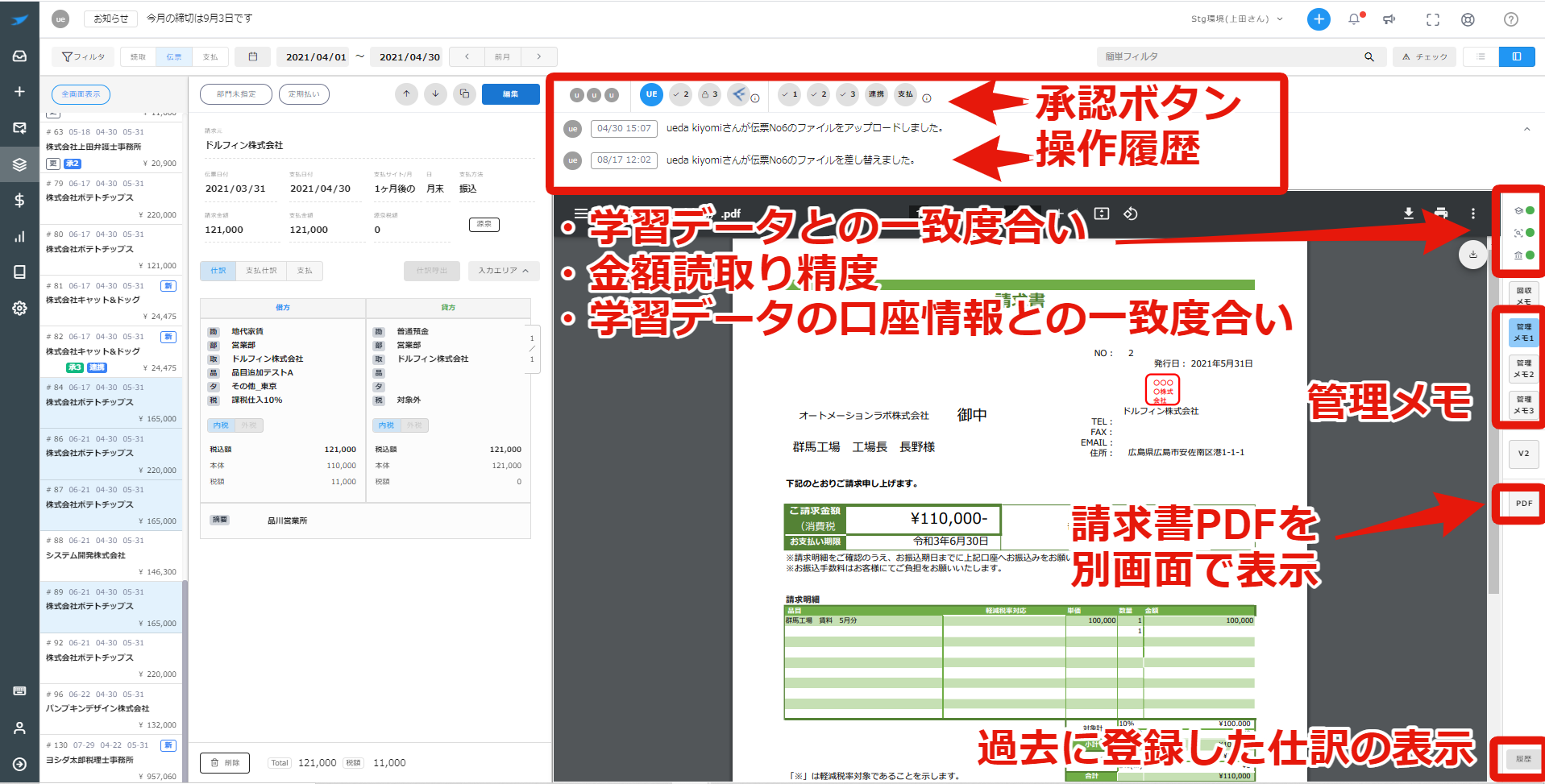Click the blue 編集 edit button
Image resolution: width=1545 pixels, height=784 pixels.
511,94
